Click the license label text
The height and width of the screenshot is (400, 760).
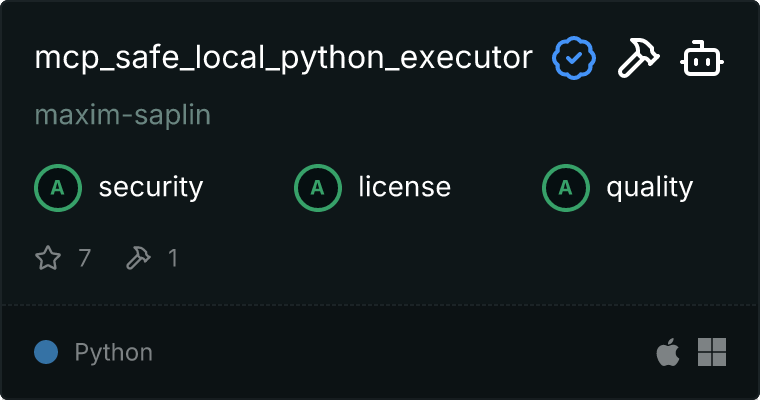tap(404, 187)
